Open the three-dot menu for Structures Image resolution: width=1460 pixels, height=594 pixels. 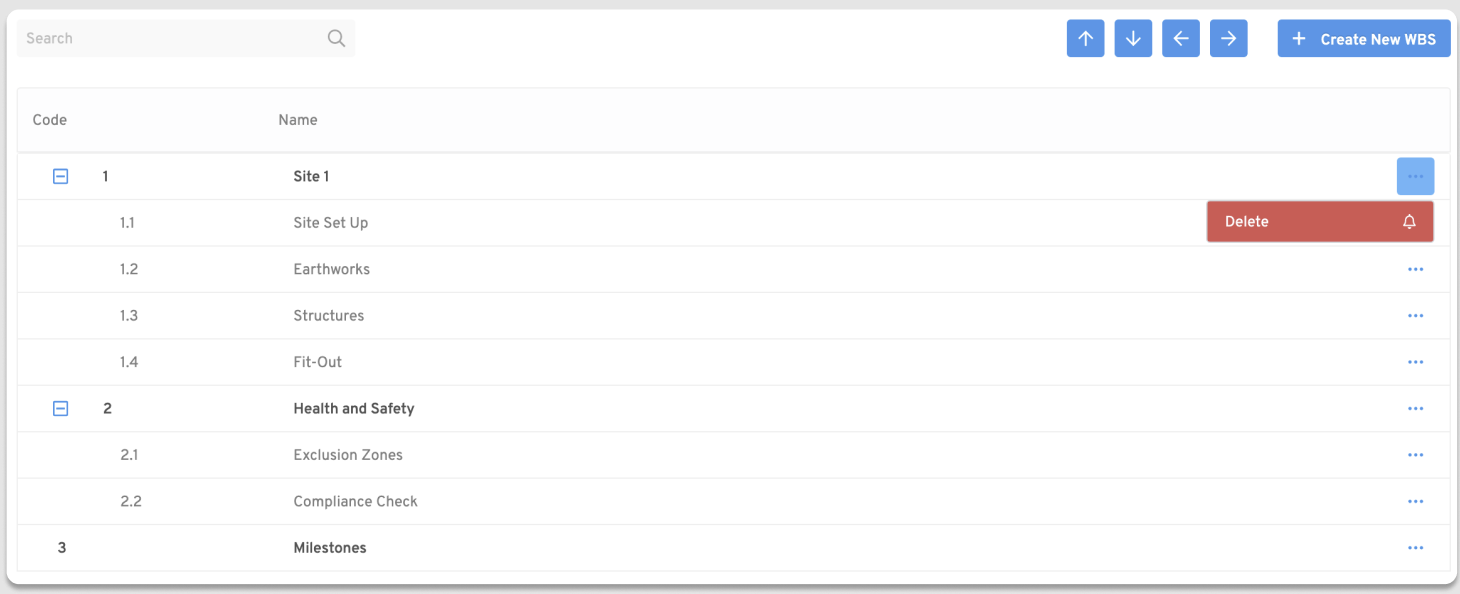pyautogui.click(x=1415, y=315)
